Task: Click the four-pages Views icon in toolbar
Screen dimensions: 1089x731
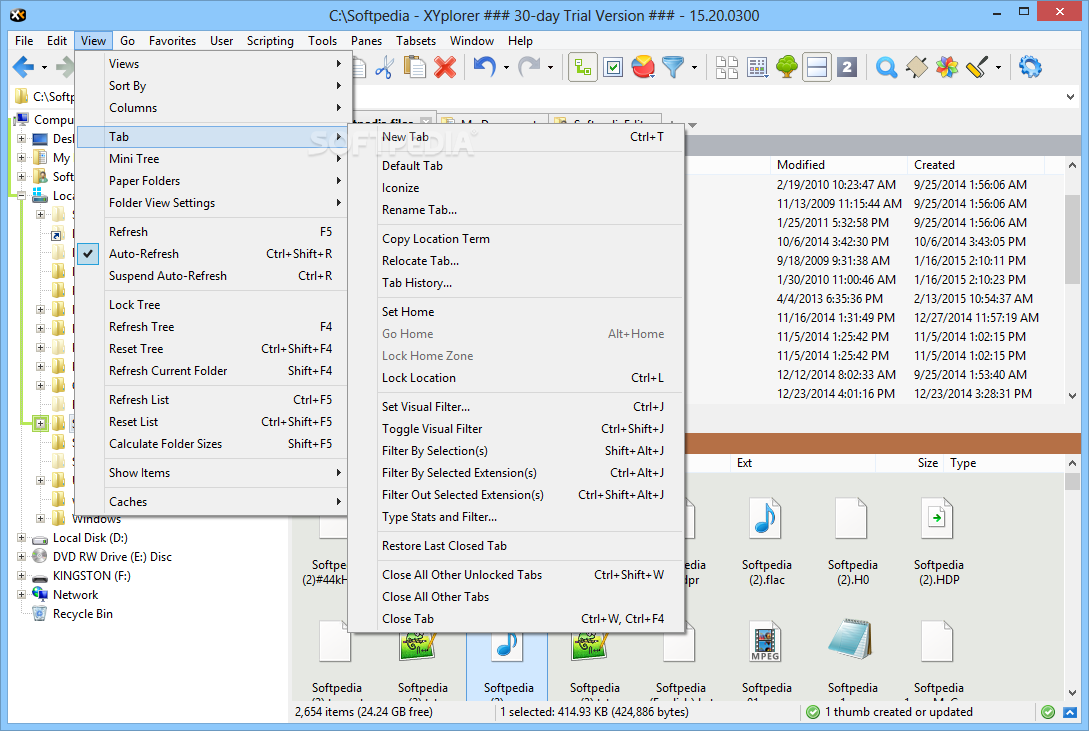Action: coord(726,67)
